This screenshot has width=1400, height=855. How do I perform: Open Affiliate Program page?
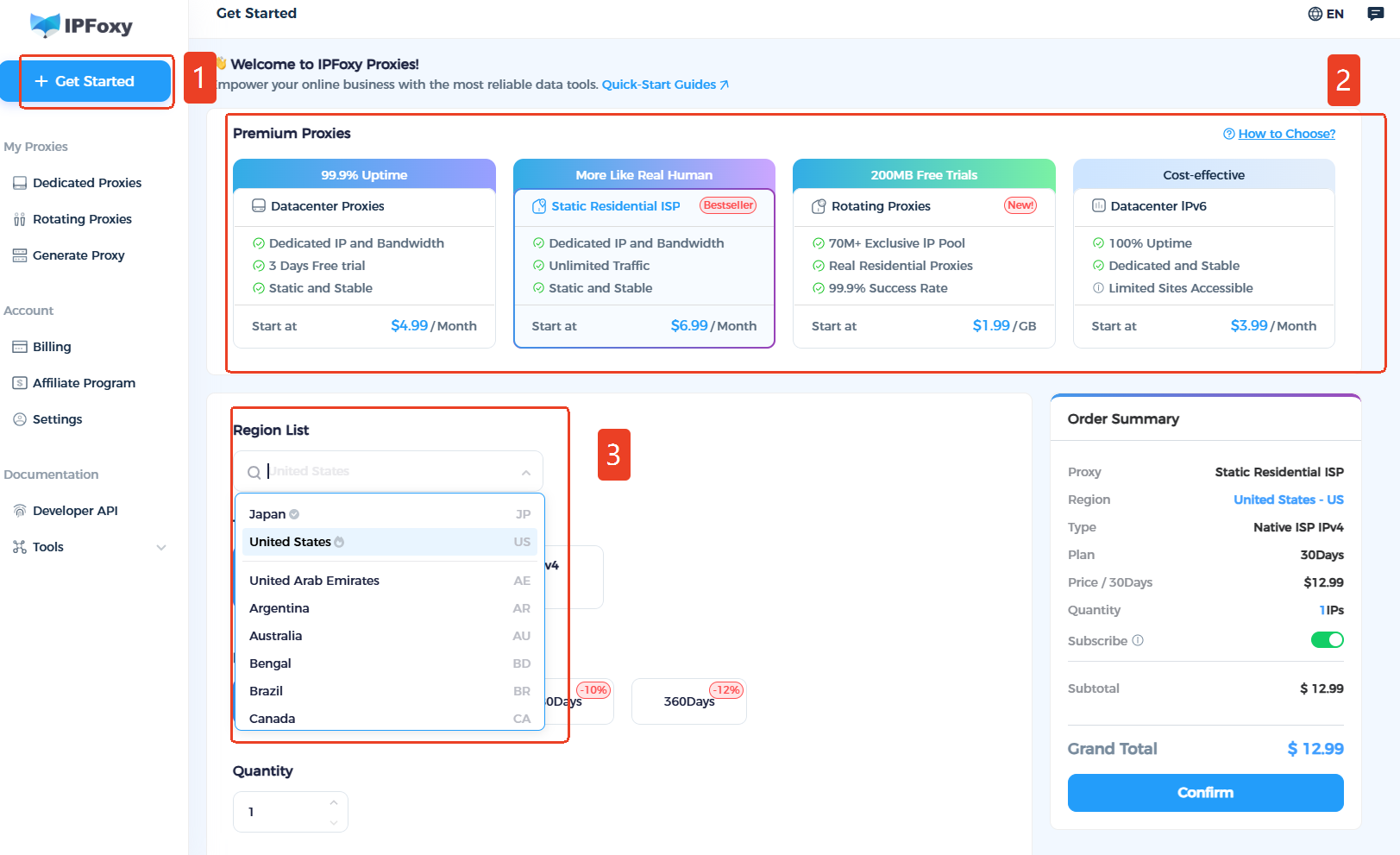[84, 383]
